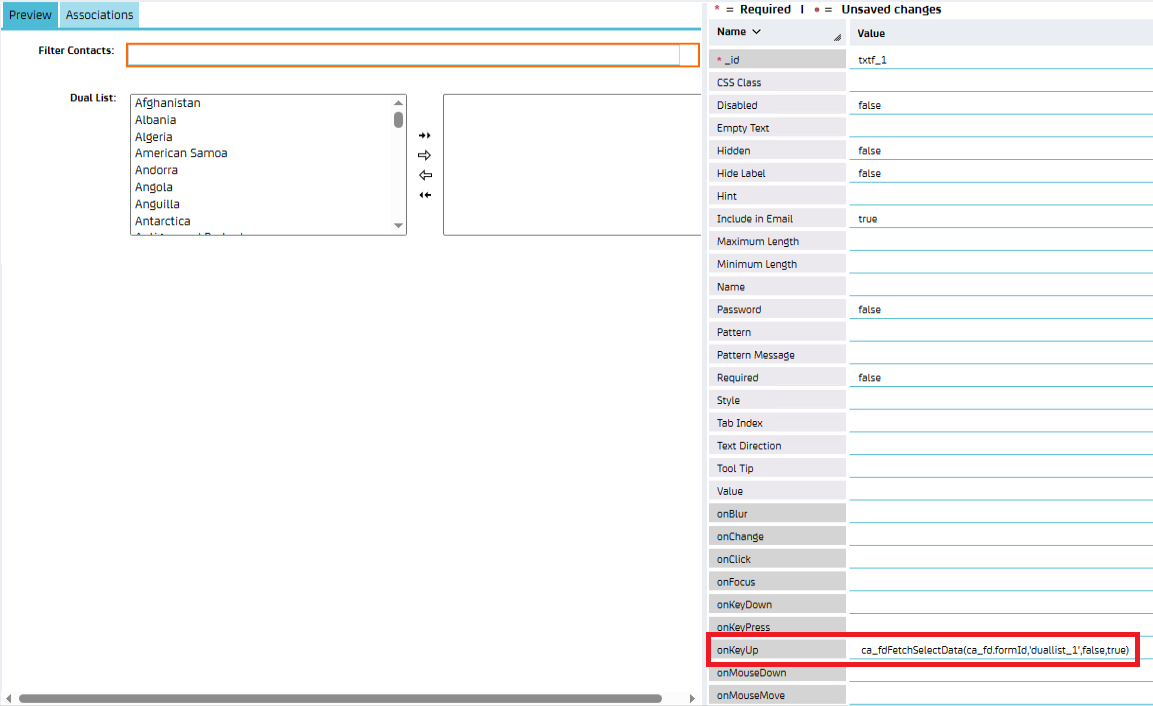This screenshot has height=706, width=1153.
Task: Click the move selected left arrow icon
Action: click(x=424, y=175)
